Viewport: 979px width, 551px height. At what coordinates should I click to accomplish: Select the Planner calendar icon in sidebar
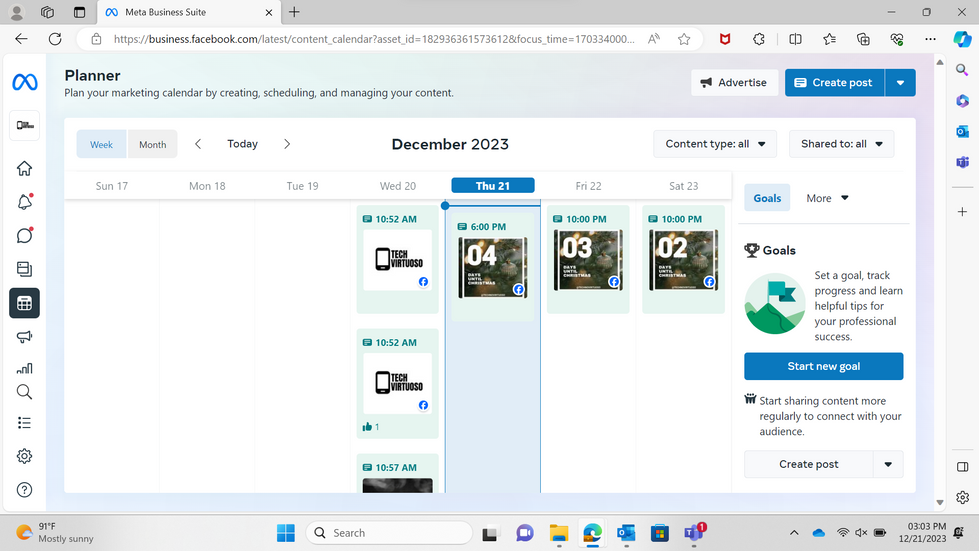[24, 303]
